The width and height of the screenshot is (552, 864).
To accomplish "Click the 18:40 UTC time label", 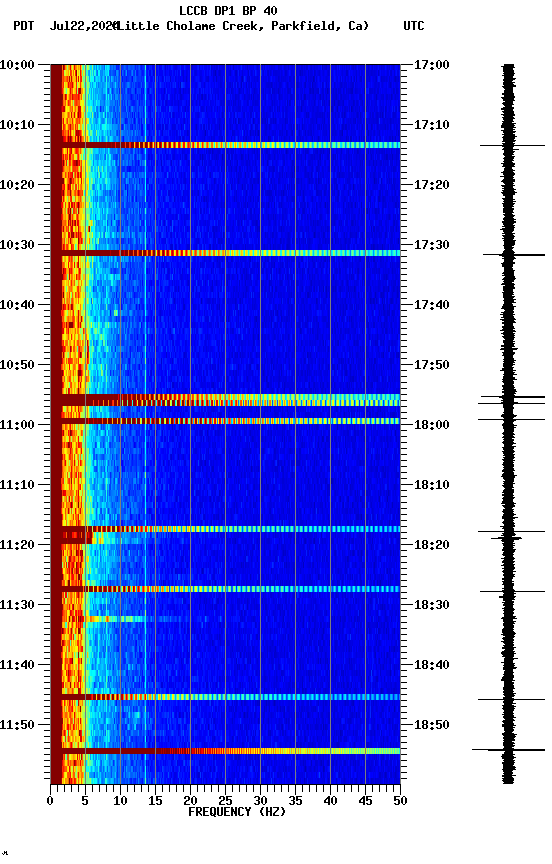I will [432, 666].
